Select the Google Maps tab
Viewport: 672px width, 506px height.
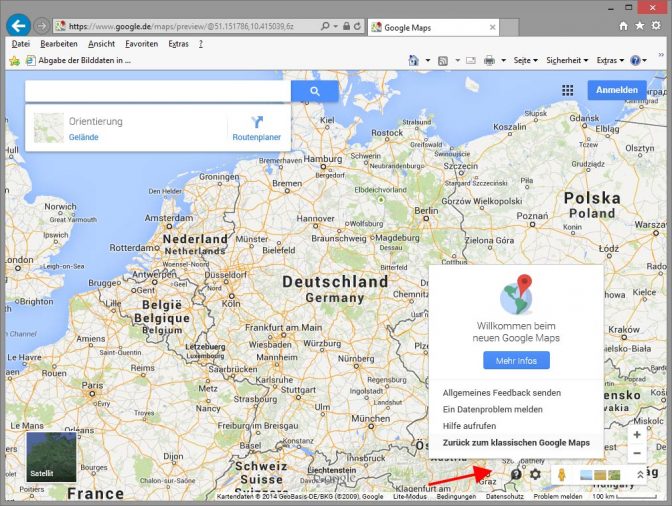coord(433,27)
